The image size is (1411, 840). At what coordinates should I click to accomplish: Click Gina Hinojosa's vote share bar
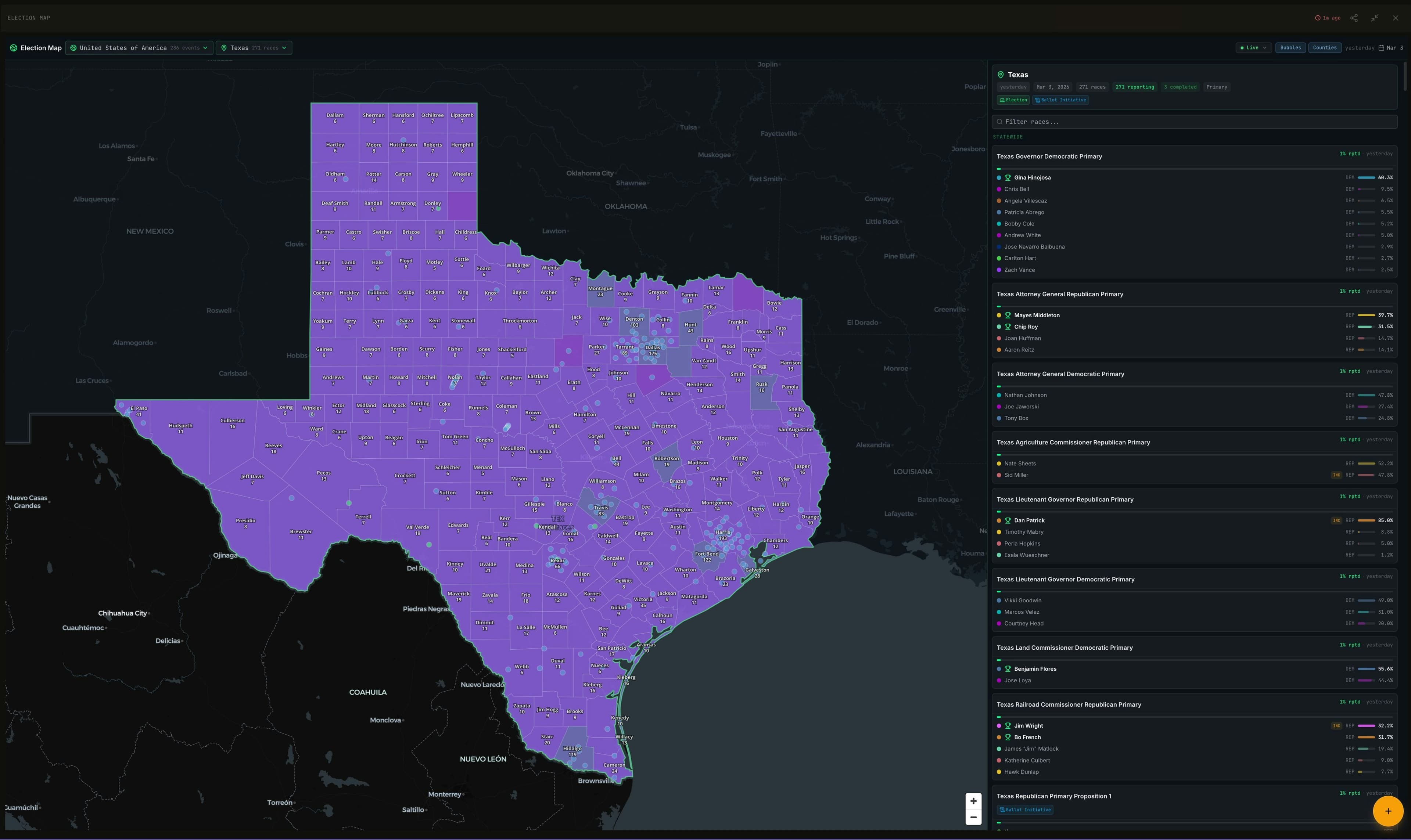click(1366, 178)
